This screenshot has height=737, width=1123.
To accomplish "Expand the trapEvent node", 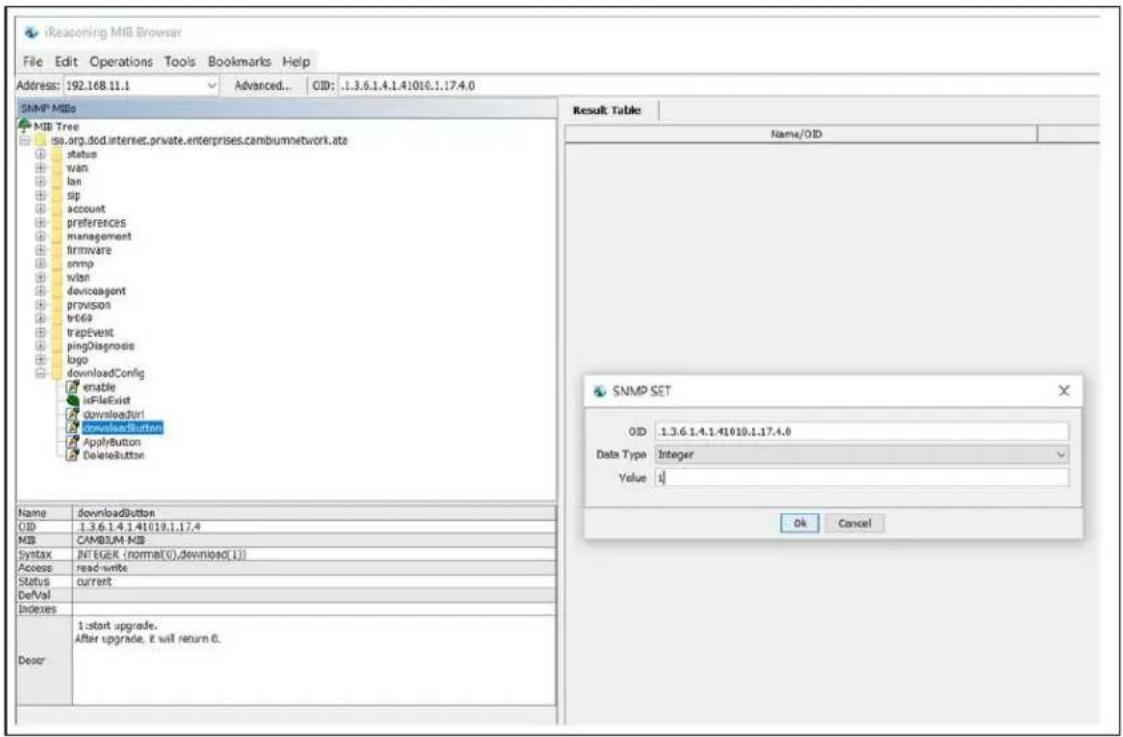I will [x=41, y=332].
